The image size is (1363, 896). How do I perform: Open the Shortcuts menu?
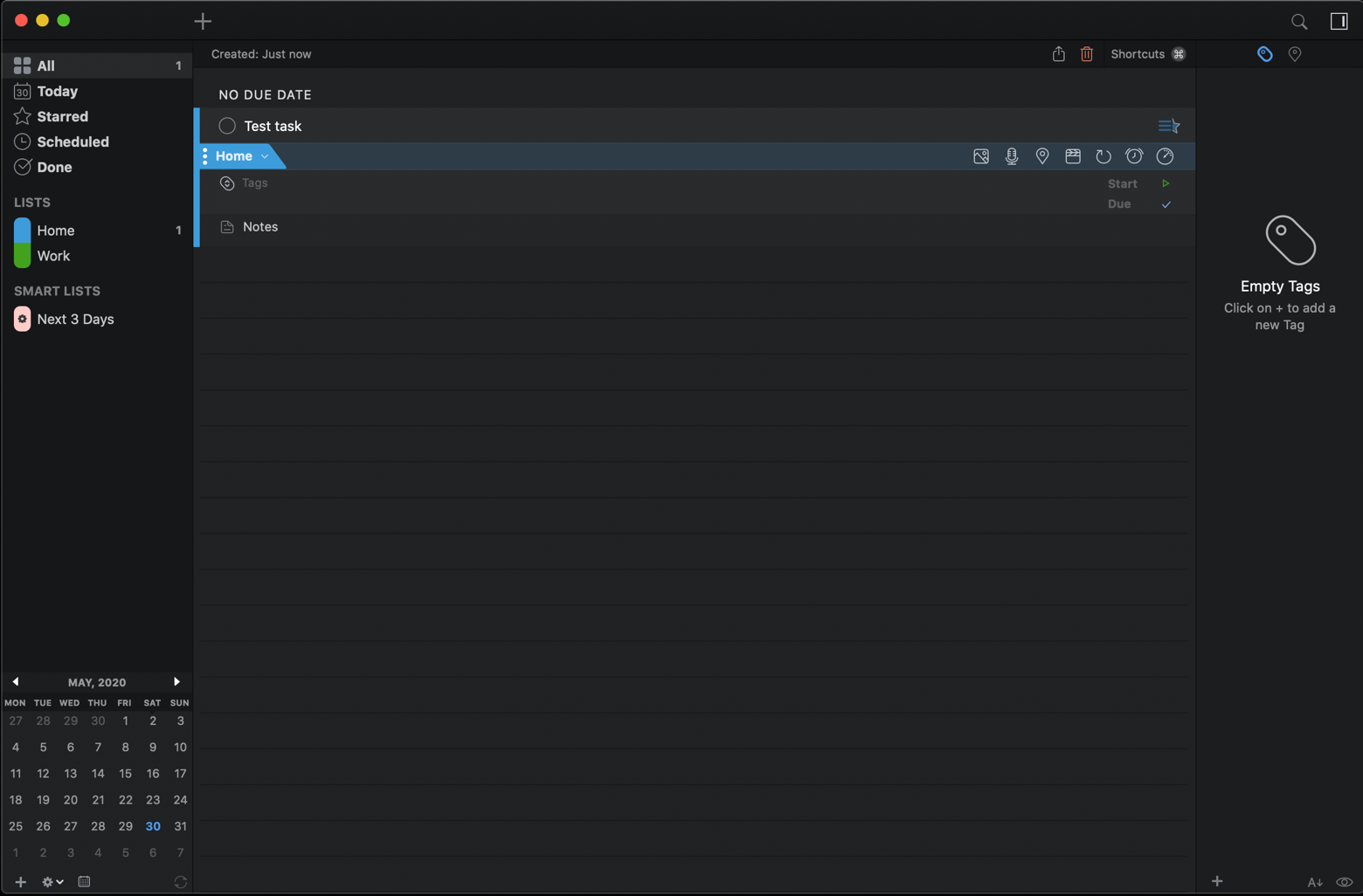pos(1147,54)
